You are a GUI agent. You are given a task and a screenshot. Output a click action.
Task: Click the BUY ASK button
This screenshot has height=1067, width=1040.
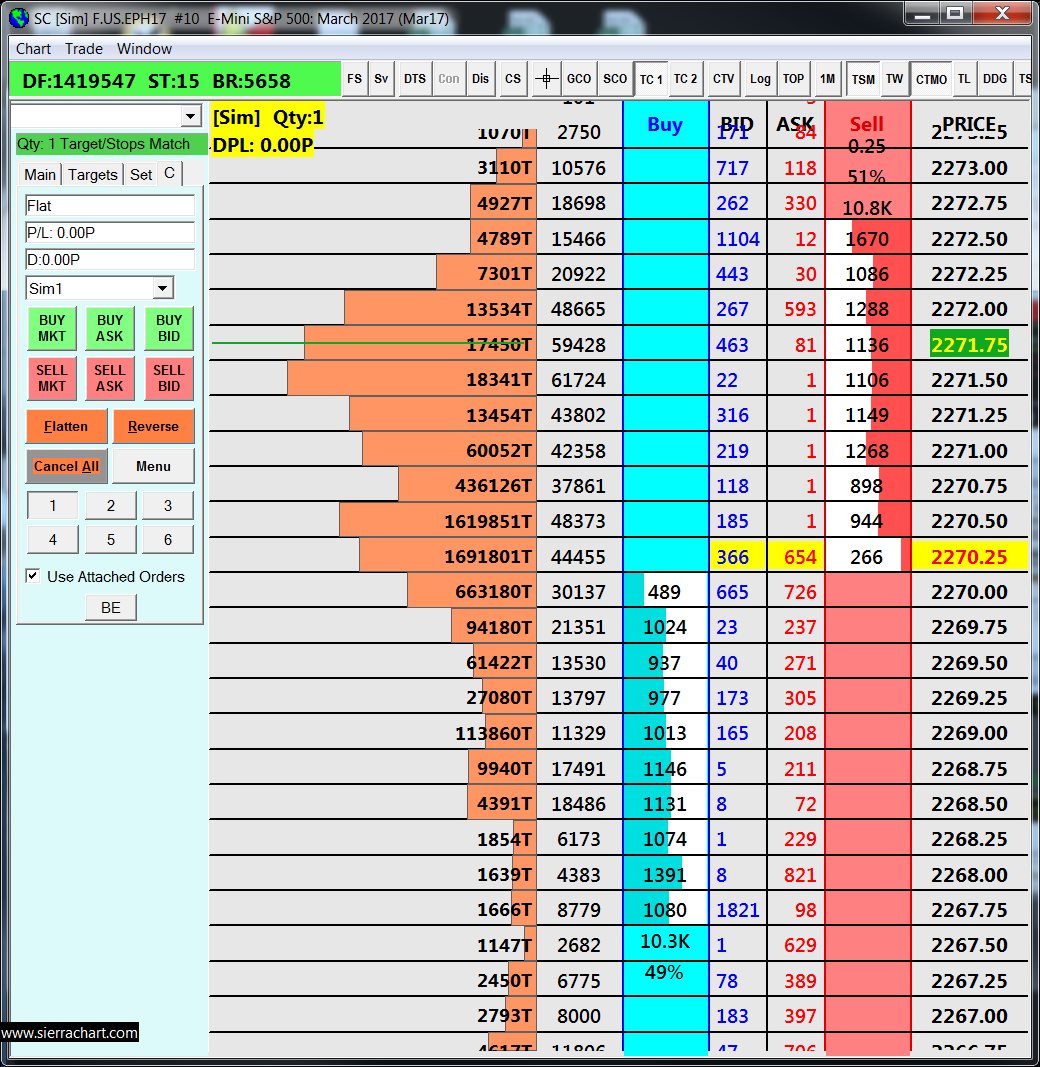coord(110,328)
